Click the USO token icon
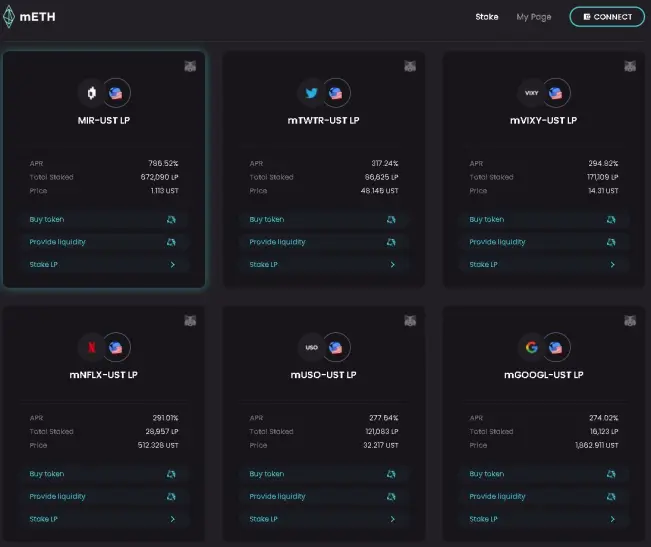Viewport: 651px width, 547px height. point(311,347)
